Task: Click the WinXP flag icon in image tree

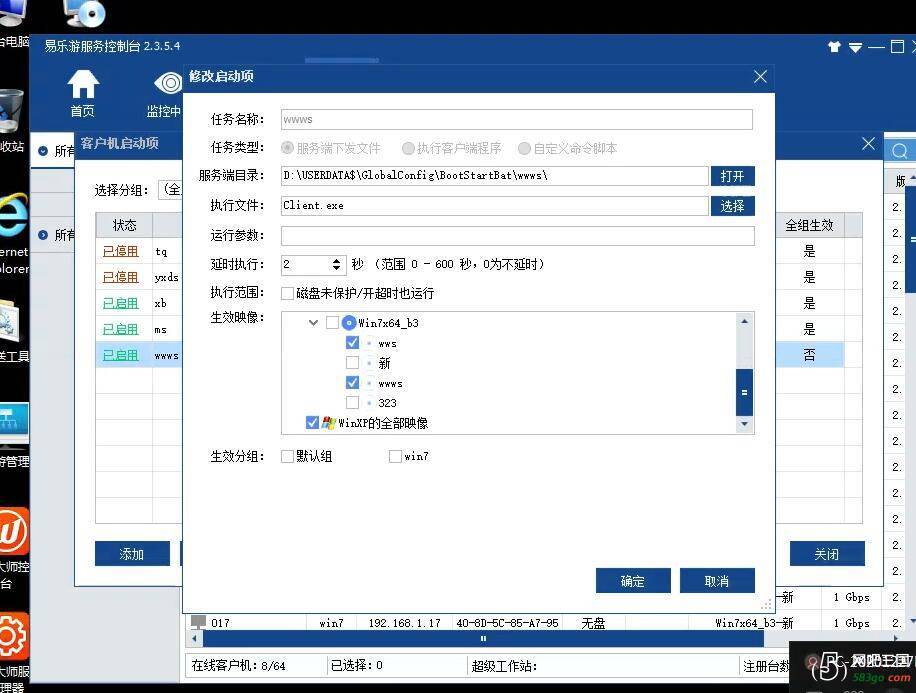Action: point(328,422)
